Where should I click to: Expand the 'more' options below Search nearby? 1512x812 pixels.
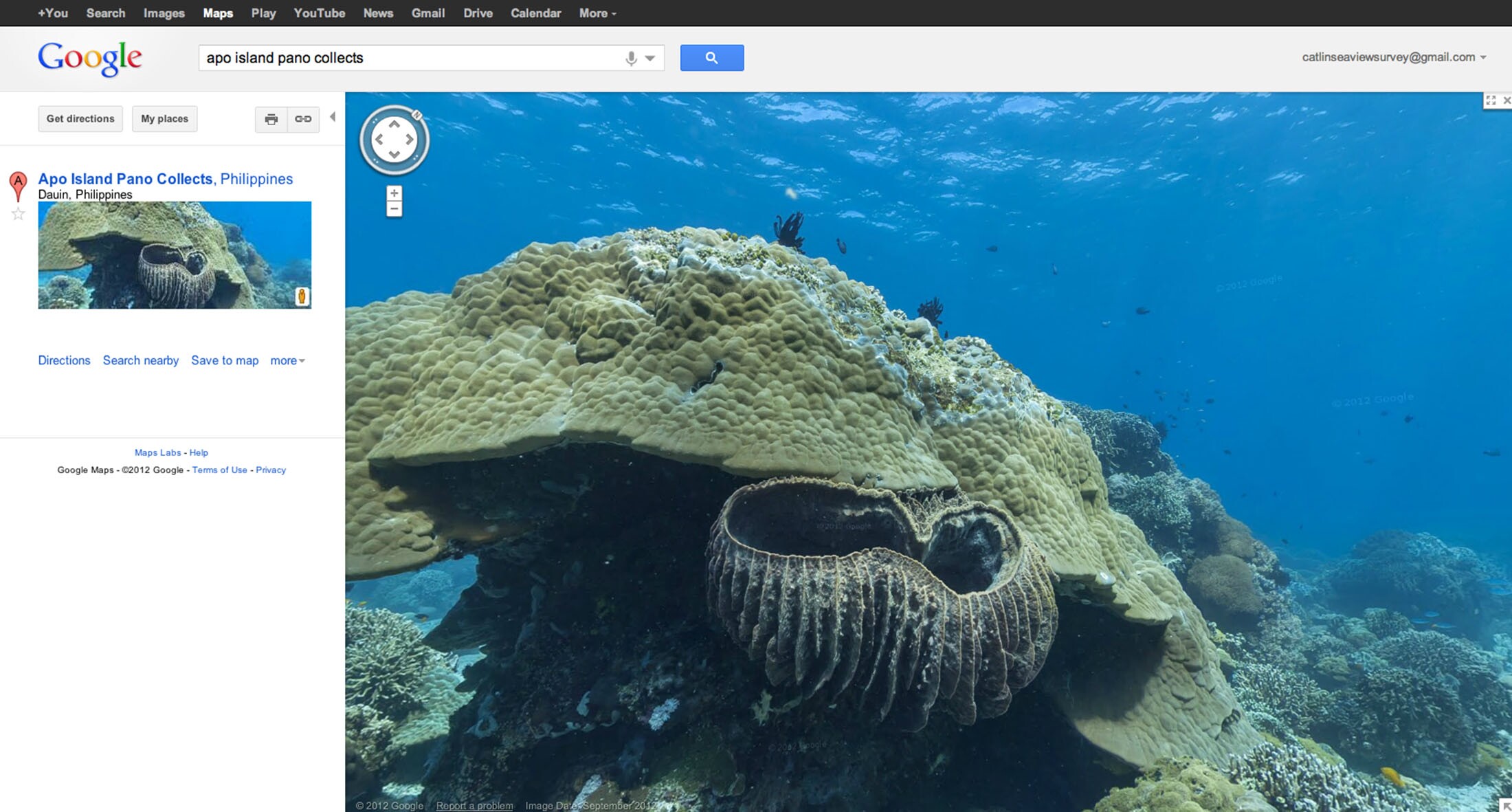[x=287, y=360]
